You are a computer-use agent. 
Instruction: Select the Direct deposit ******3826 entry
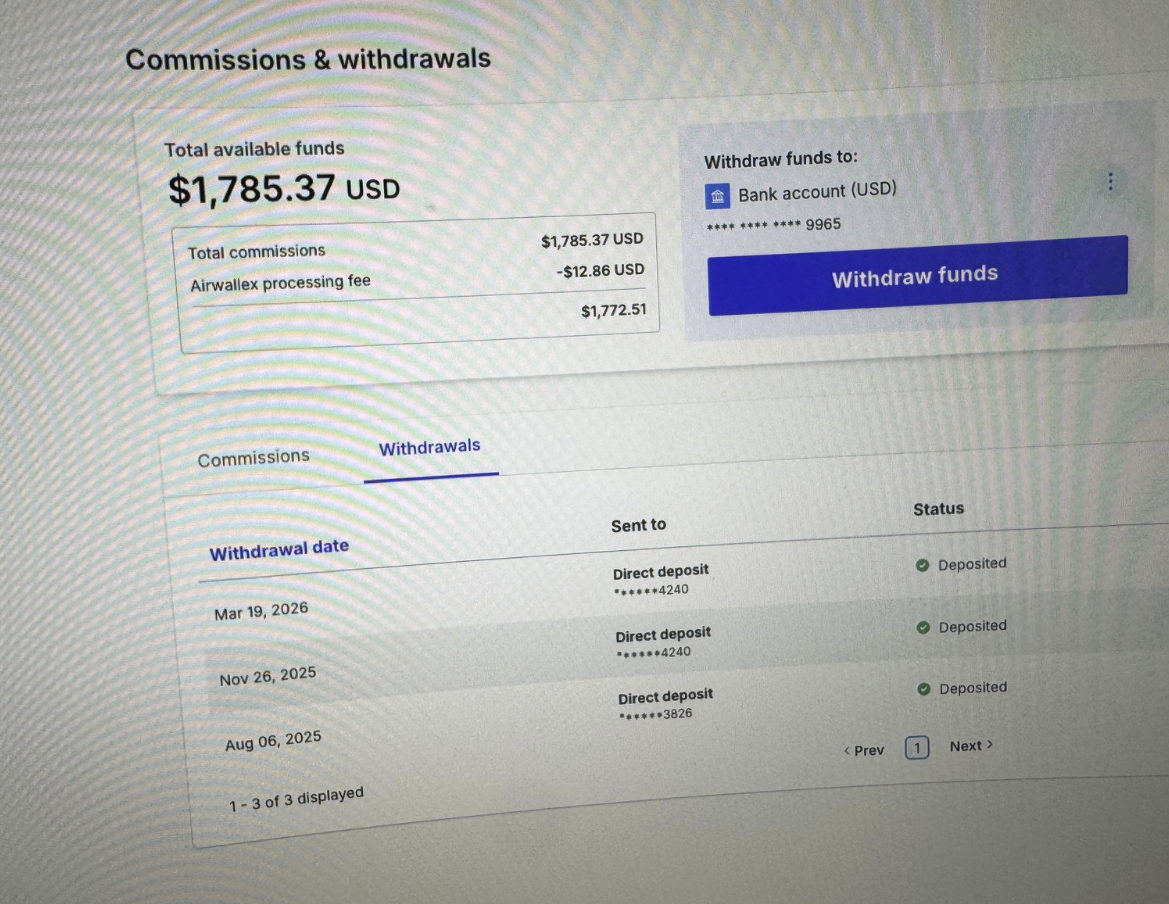pyautogui.click(x=665, y=704)
